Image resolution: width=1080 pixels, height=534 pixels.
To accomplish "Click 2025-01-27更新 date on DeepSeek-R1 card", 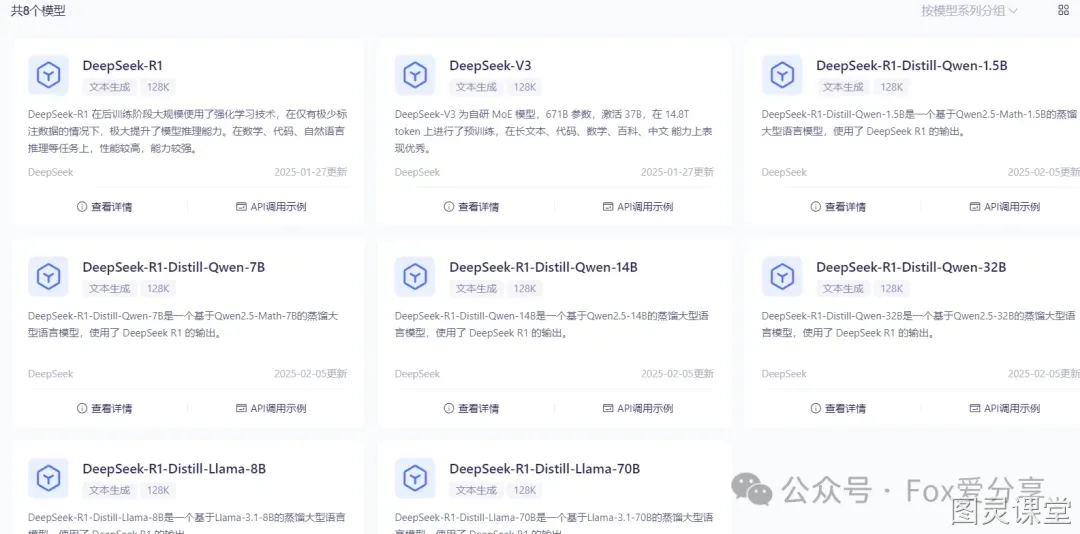I will click(x=311, y=172).
